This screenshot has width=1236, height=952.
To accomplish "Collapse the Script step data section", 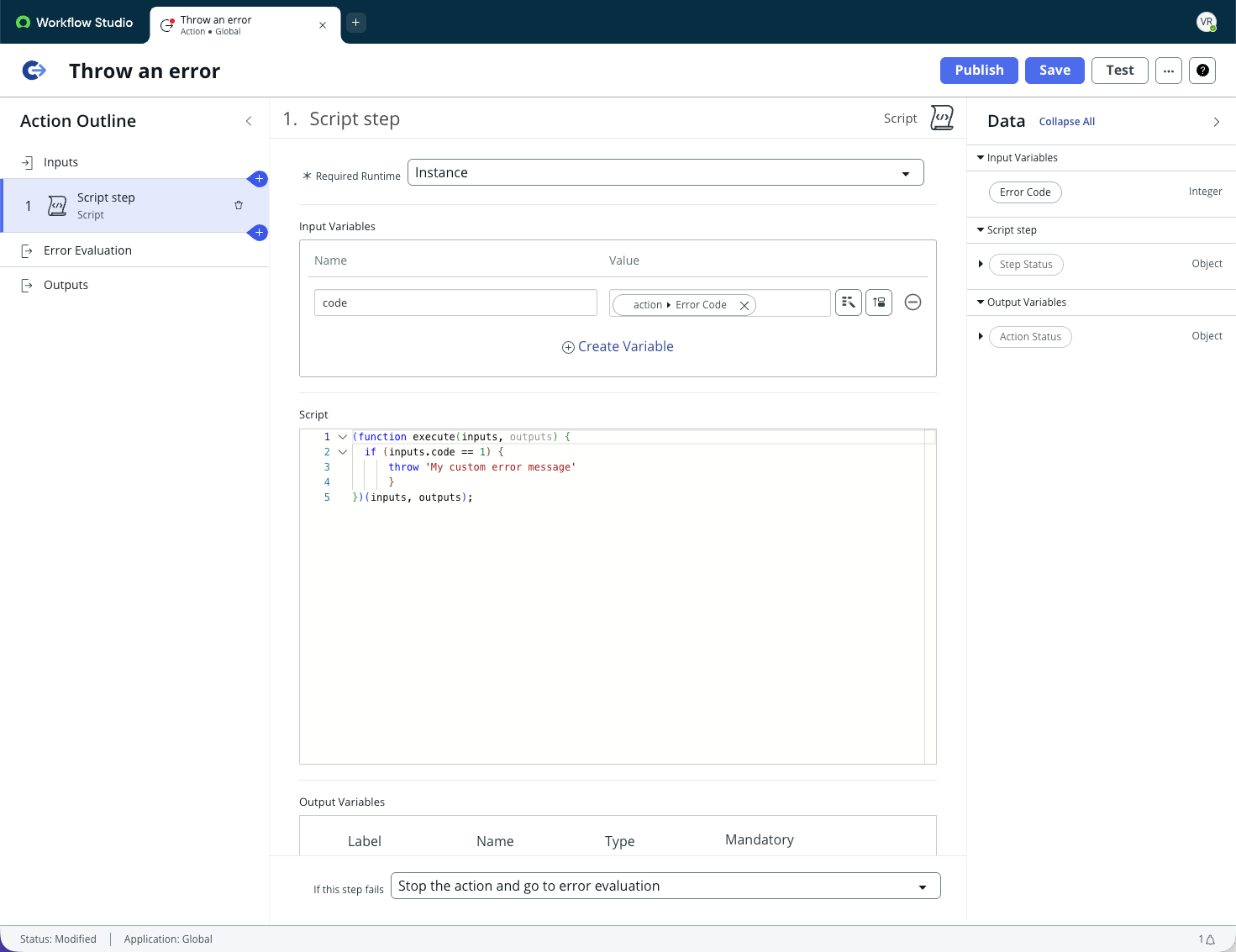I will point(981,230).
